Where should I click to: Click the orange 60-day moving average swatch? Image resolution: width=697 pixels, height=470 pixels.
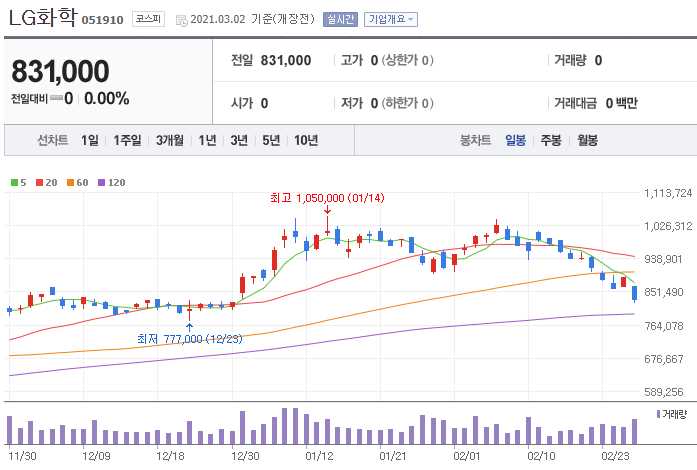click(x=70, y=182)
